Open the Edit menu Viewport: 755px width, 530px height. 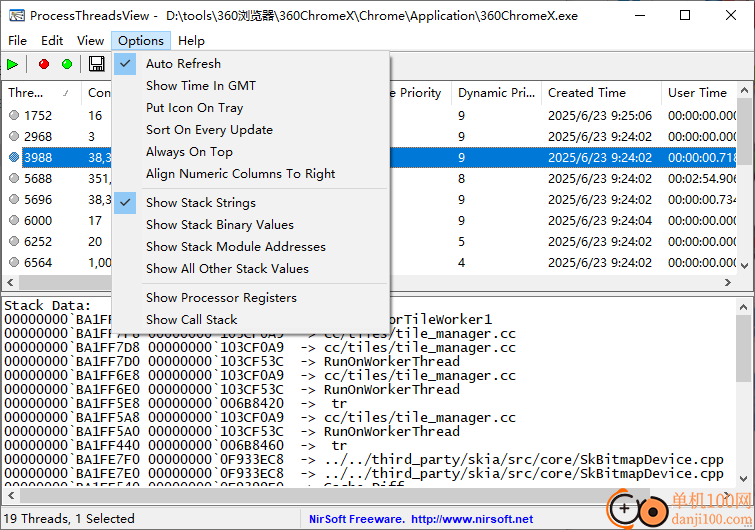52,41
